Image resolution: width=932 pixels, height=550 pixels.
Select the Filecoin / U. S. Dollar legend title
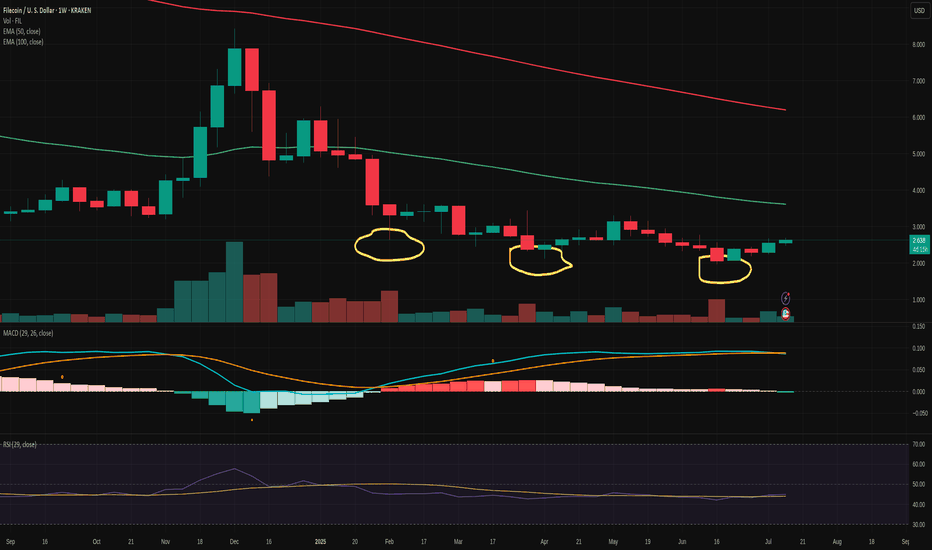pos(47,10)
